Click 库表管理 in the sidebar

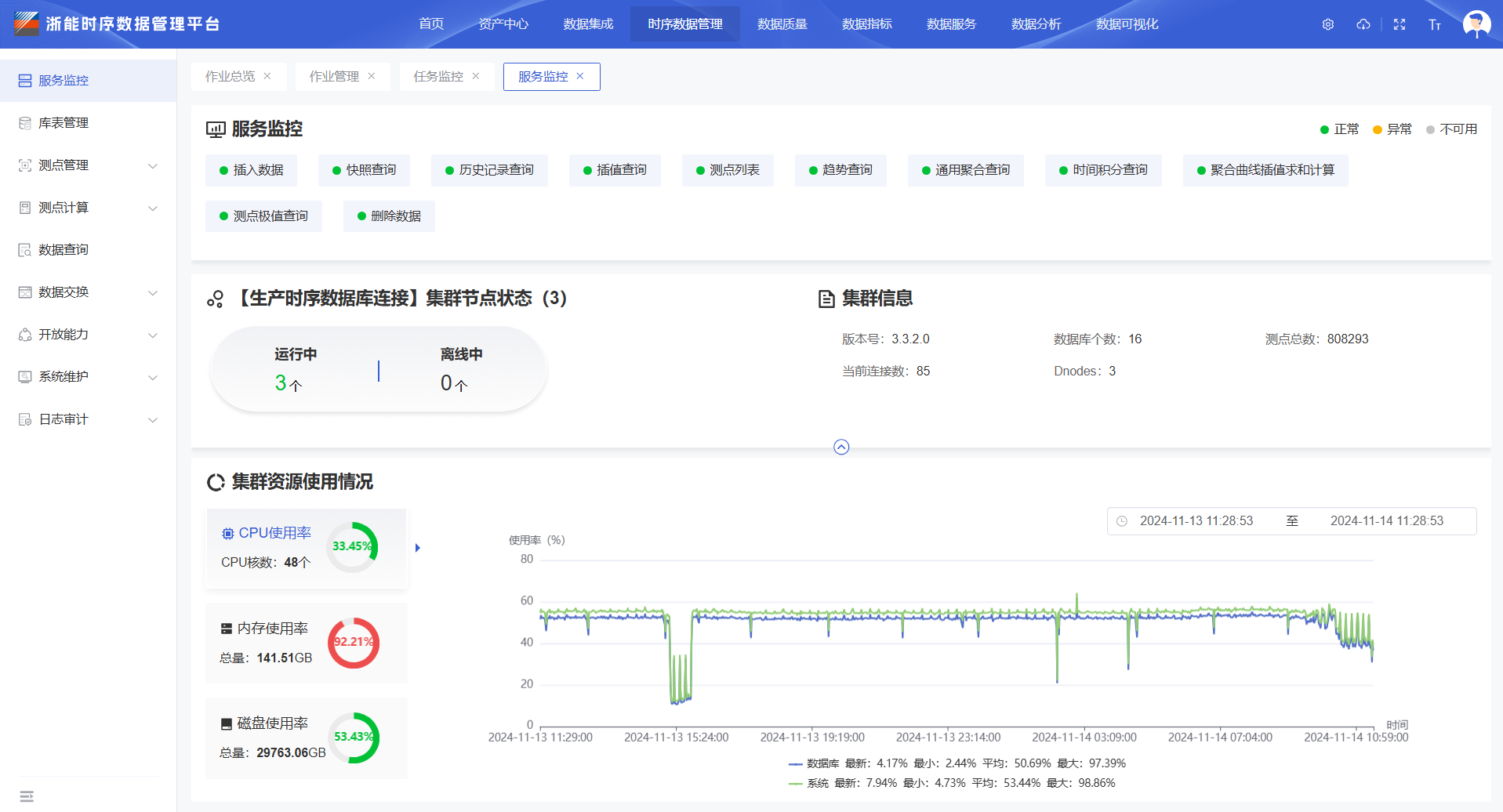point(88,123)
